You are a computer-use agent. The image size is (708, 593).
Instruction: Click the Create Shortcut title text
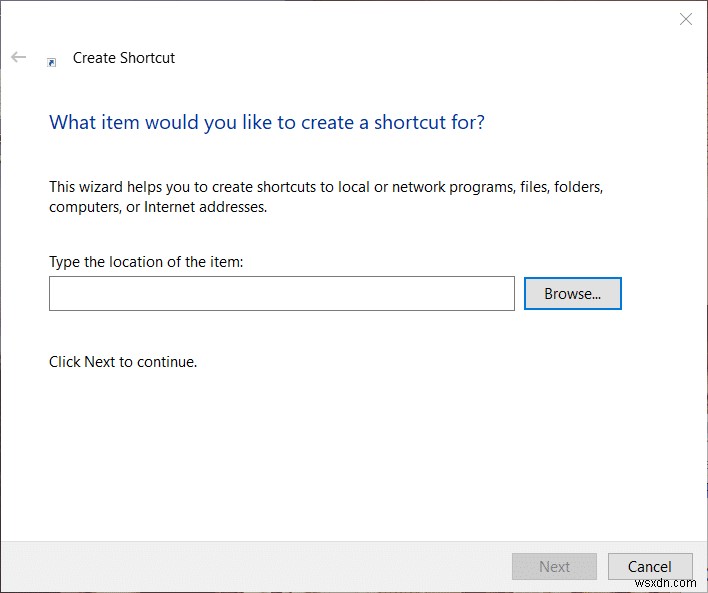(124, 58)
